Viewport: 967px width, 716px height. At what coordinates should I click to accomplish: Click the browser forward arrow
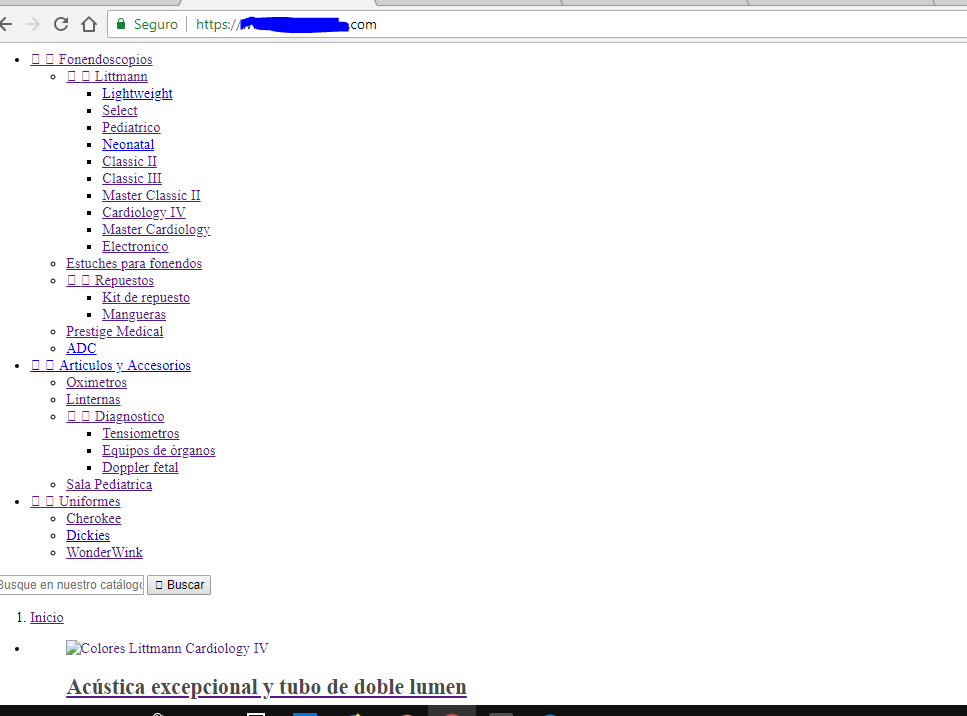click(33, 24)
